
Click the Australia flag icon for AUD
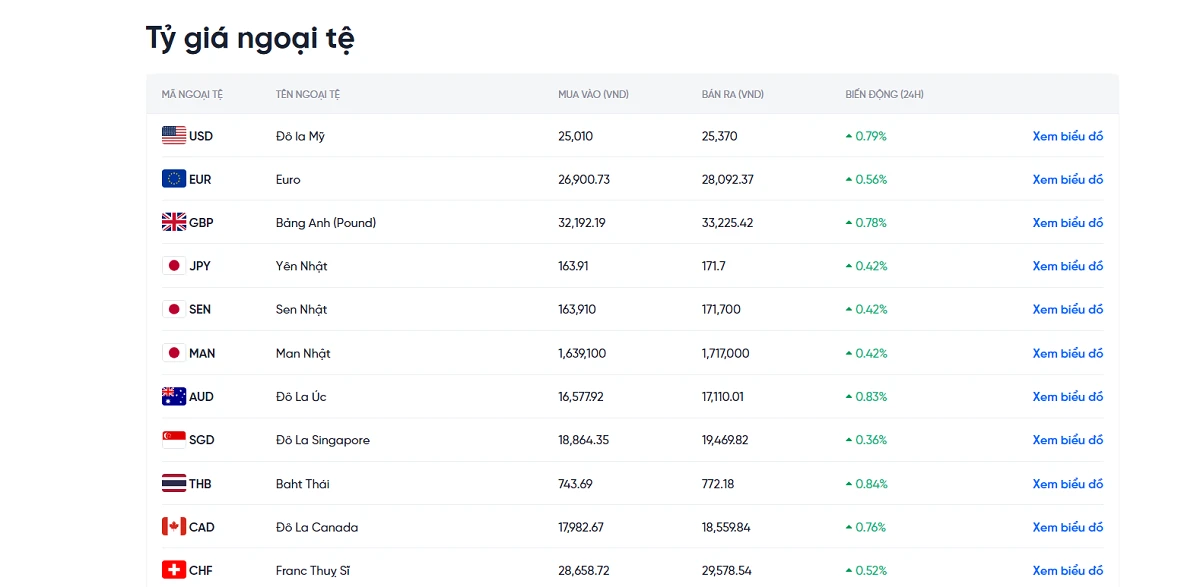174,396
